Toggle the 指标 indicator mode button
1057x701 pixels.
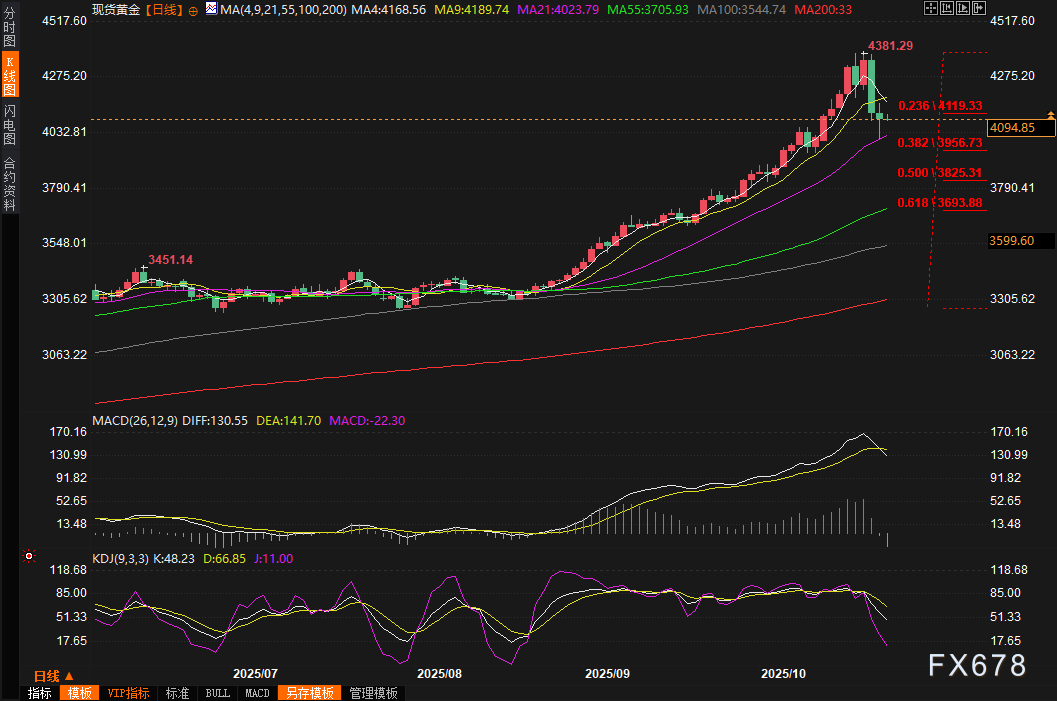click(40, 693)
